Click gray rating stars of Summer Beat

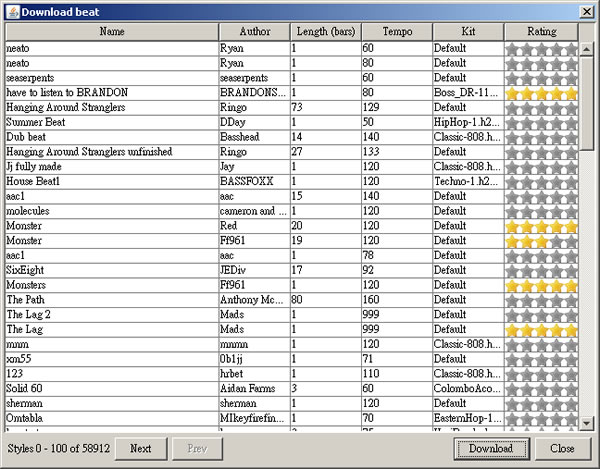(x=541, y=122)
